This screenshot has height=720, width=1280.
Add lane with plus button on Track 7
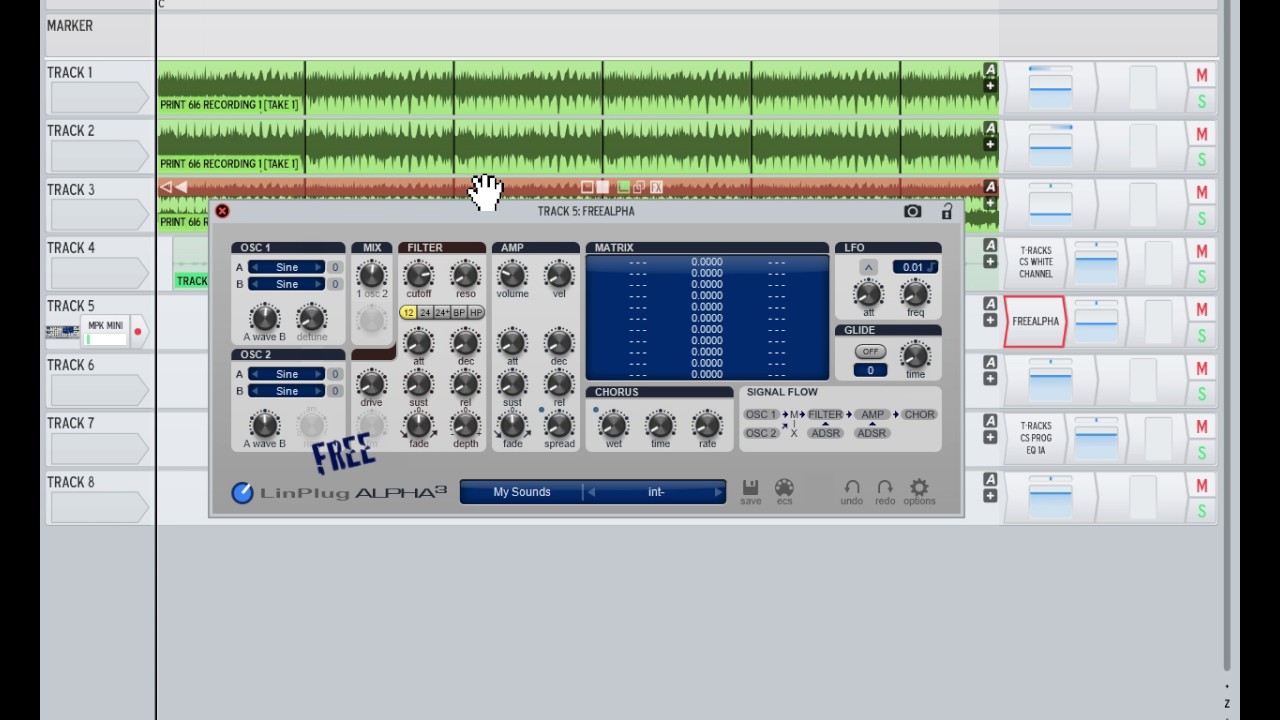click(990, 437)
